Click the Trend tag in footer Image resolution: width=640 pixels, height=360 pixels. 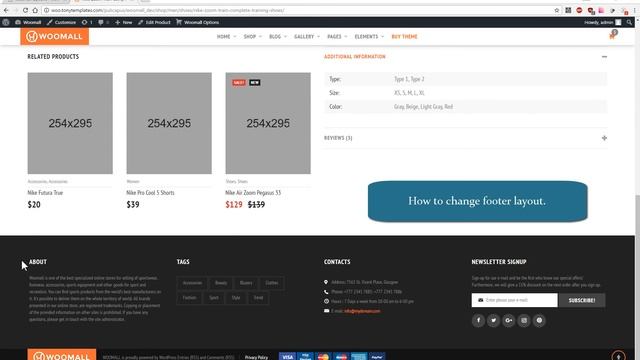(x=258, y=298)
